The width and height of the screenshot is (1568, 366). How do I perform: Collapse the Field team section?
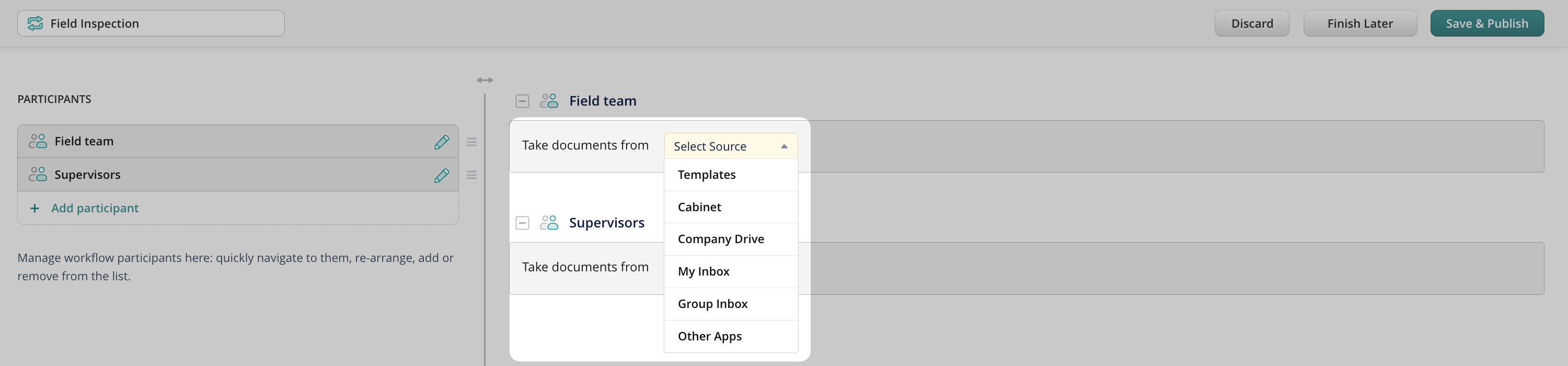(522, 101)
